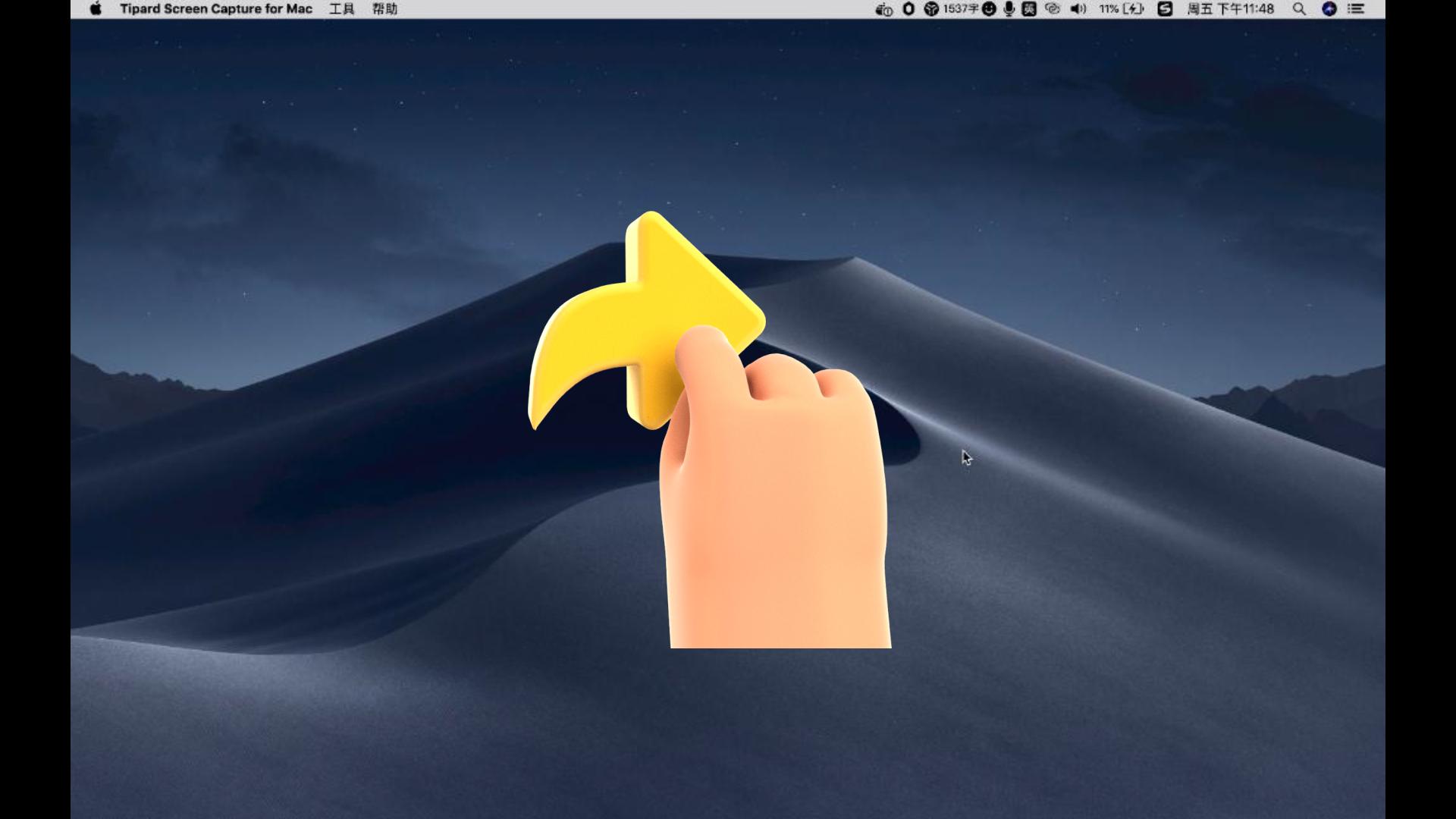Viewport: 1456px width, 819px height.
Task: Click the cube-shaped menu bar icon
Action: point(931,9)
